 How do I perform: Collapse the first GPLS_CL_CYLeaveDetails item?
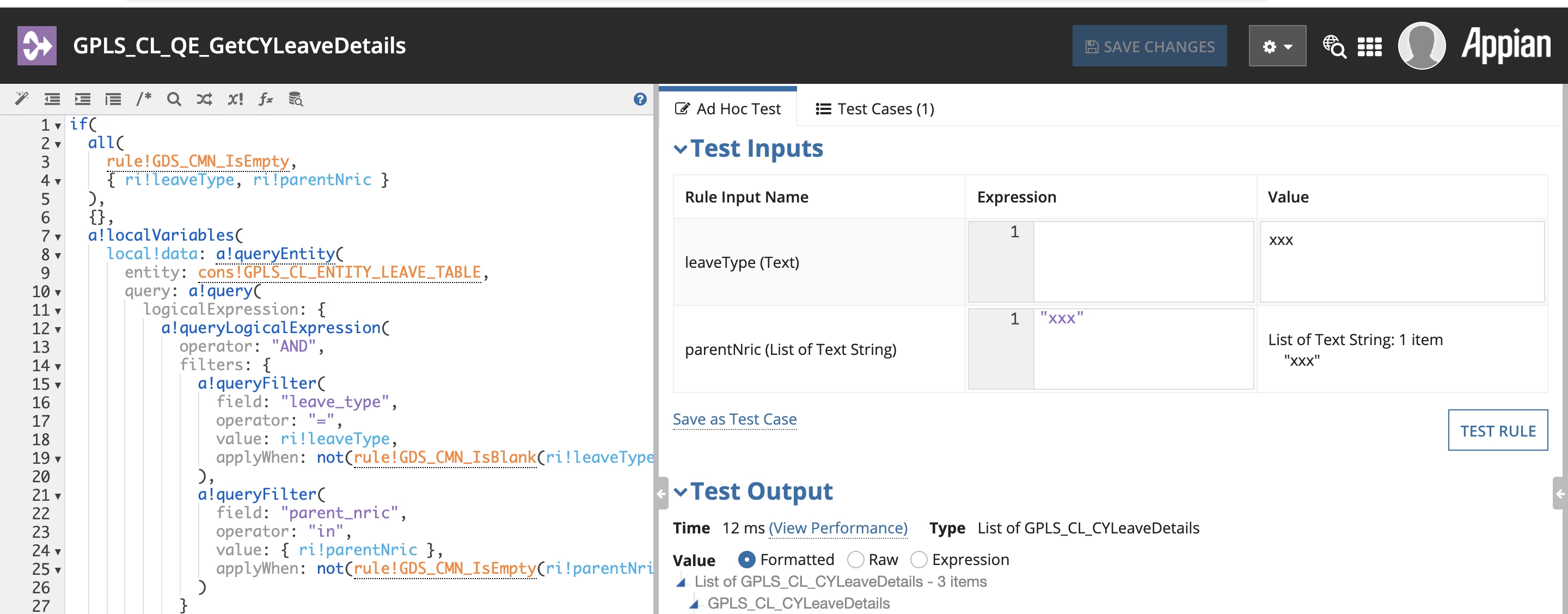pyautogui.click(x=694, y=604)
